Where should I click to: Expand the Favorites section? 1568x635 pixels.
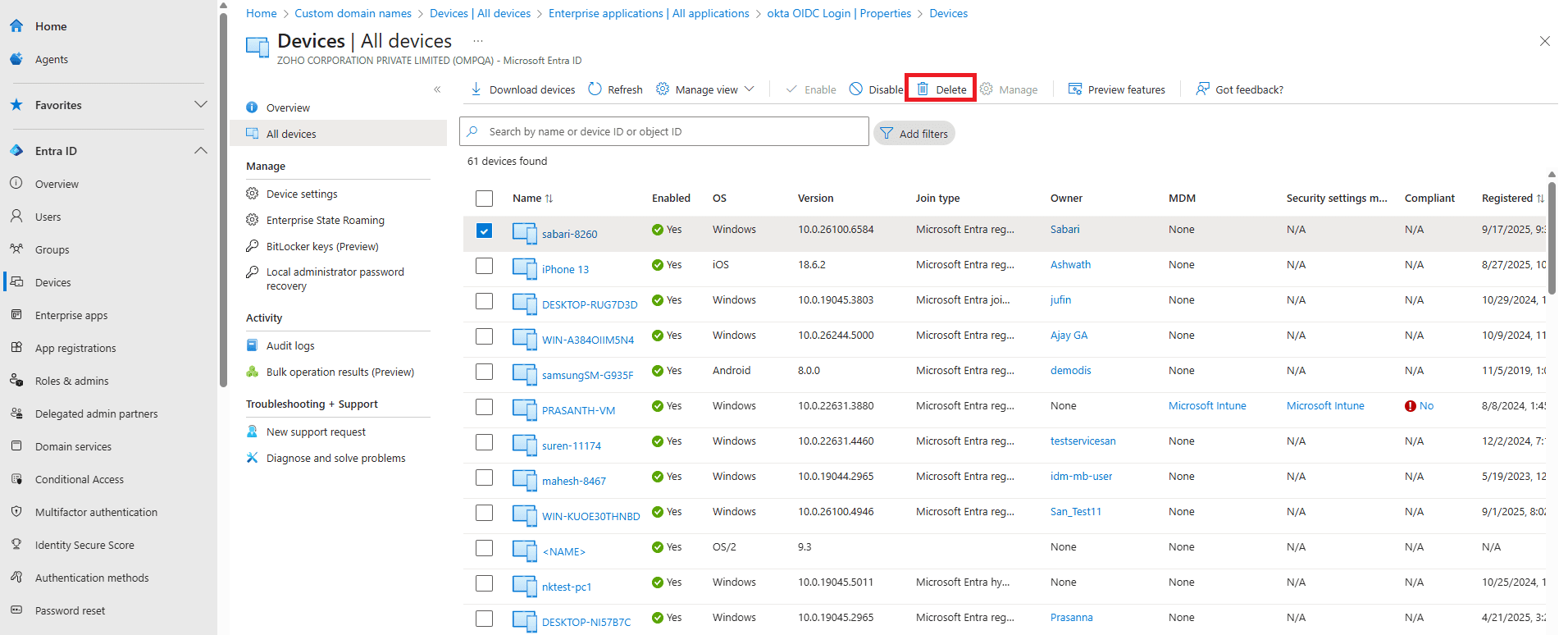(x=201, y=105)
